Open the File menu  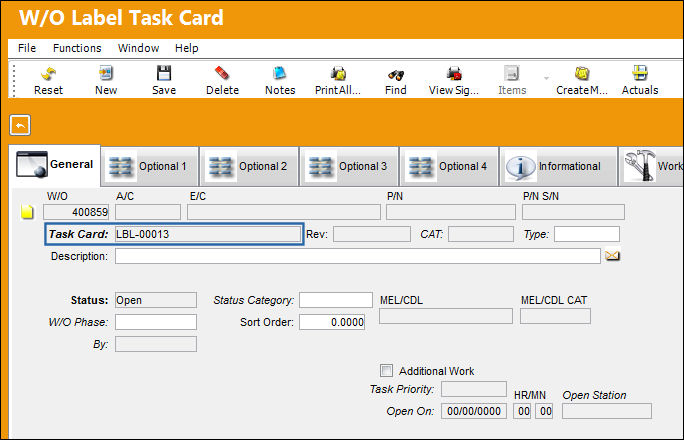(x=27, y=48)
